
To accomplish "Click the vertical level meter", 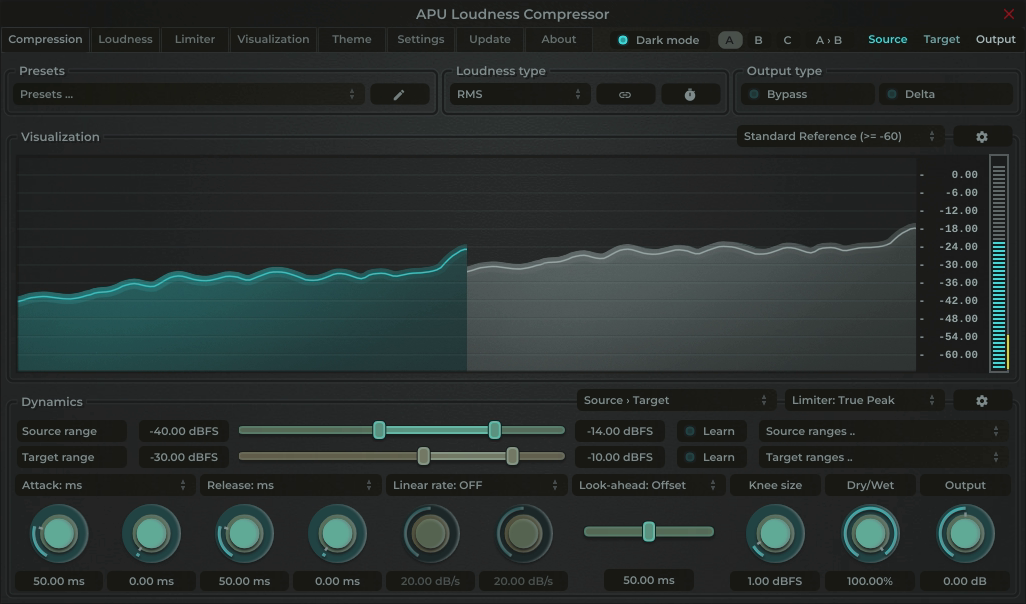I will click(999, 264).
